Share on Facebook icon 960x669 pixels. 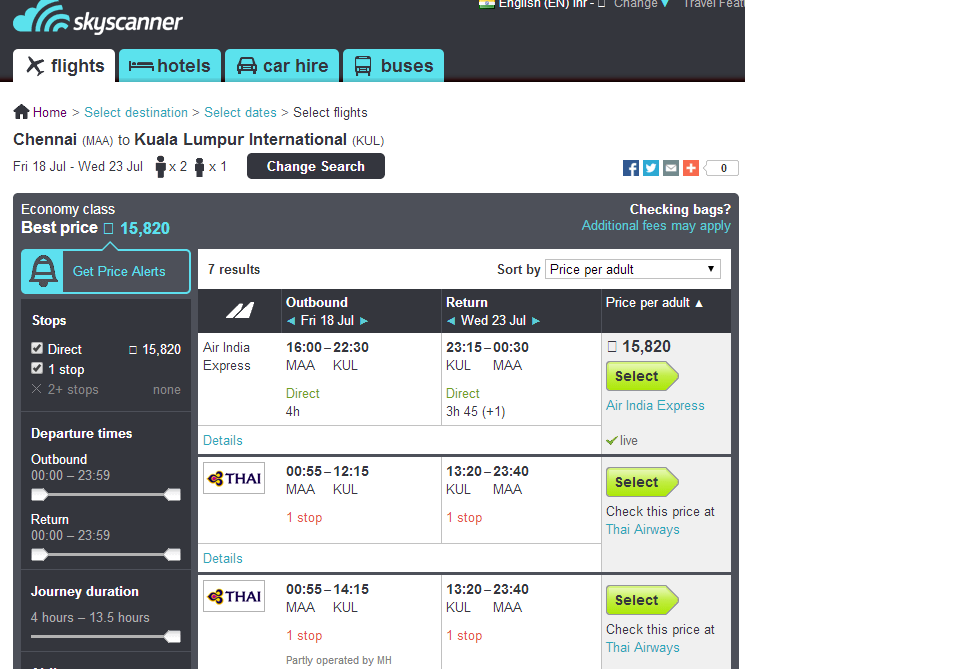(631, 168)
